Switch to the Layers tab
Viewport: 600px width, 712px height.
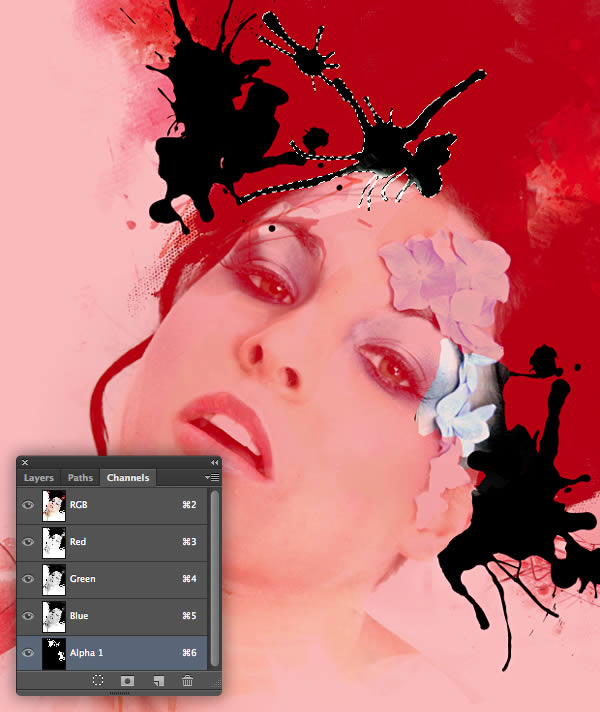tap(39, 478)
